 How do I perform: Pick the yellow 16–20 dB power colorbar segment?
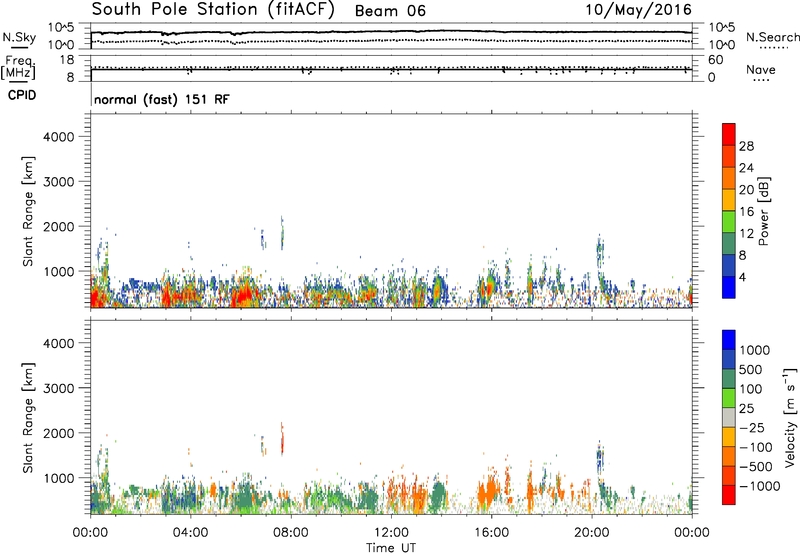pyautogui.click(x=729, y=199)
